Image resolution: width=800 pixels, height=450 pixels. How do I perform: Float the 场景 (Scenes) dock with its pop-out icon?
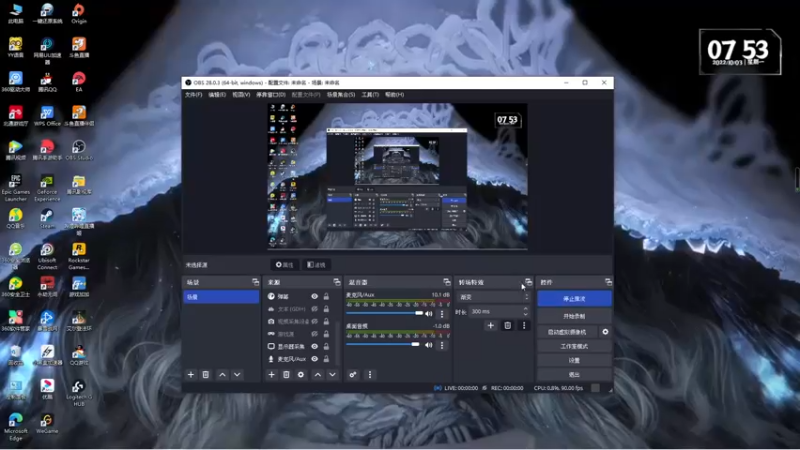[255, 282]
